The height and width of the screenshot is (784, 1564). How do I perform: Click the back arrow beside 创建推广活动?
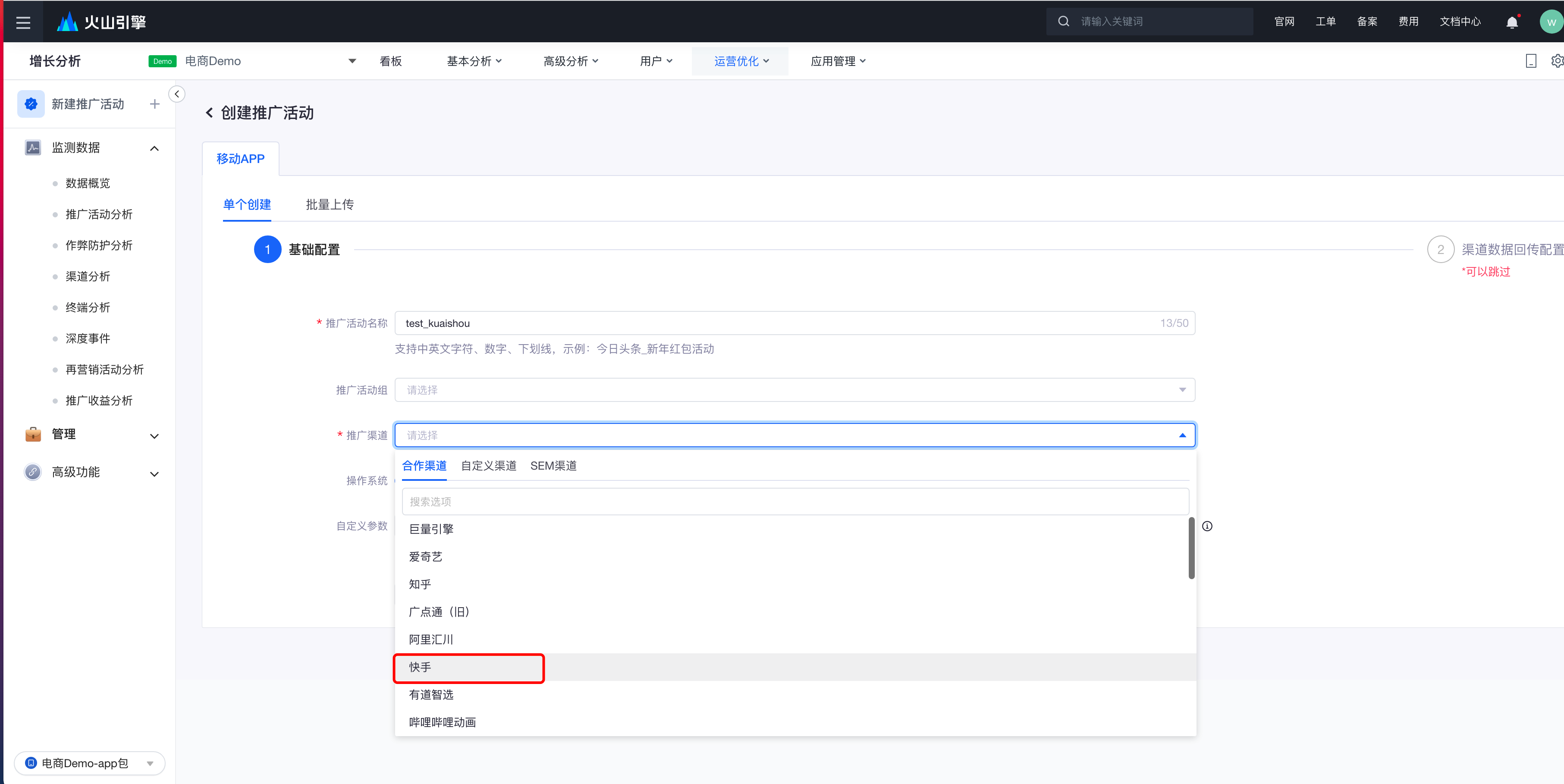[x=210, y=113]
